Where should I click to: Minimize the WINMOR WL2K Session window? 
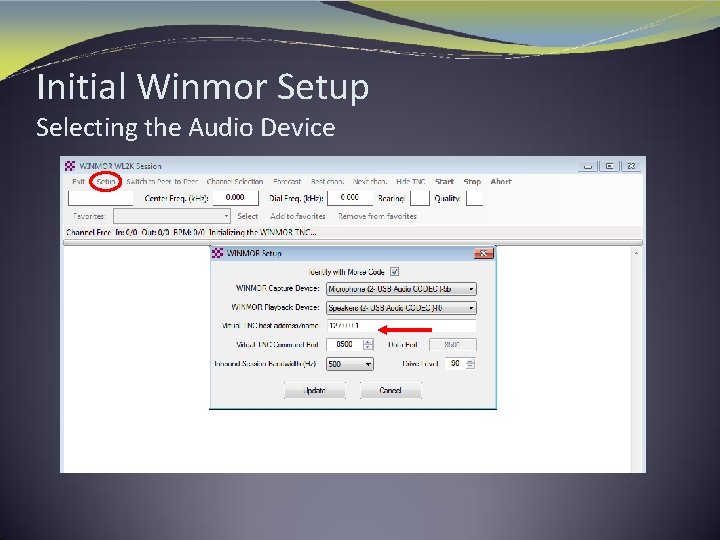(588, 166)
